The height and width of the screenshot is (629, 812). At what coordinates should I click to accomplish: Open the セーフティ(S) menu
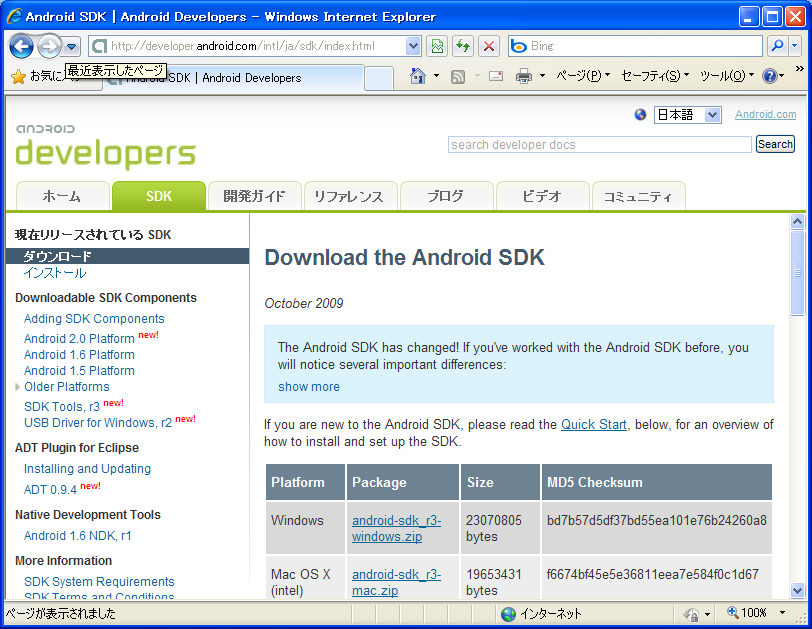[655, 76]
